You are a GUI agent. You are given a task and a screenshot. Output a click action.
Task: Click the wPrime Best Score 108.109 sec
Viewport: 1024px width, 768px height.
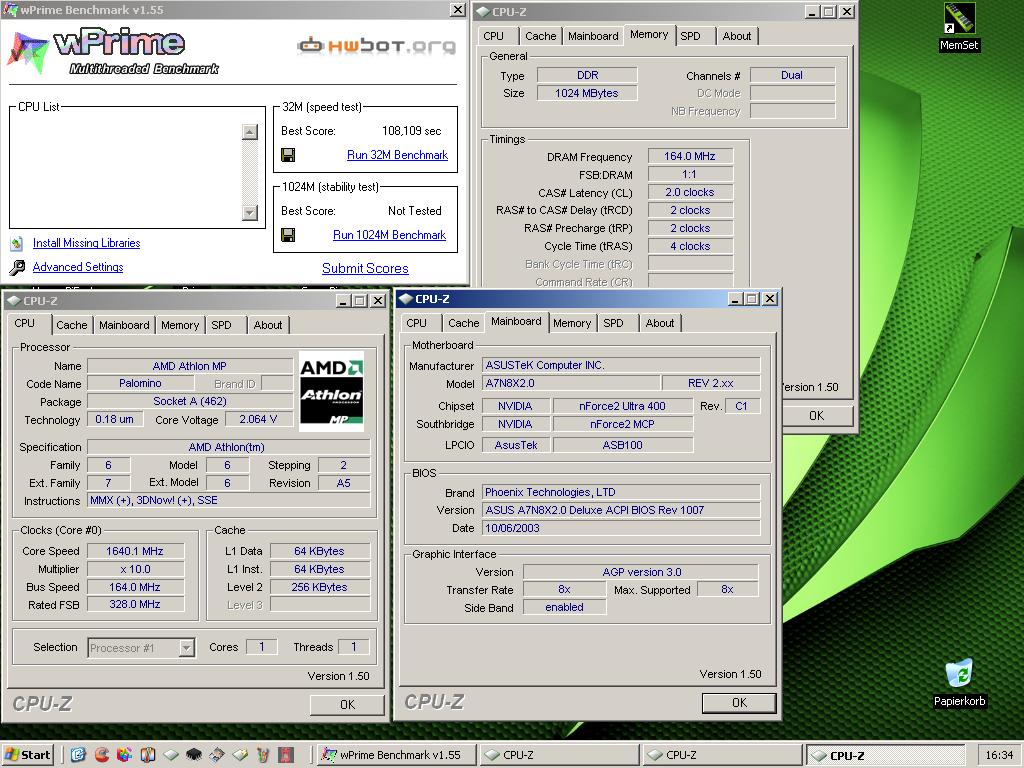click(x=411, y=131)
